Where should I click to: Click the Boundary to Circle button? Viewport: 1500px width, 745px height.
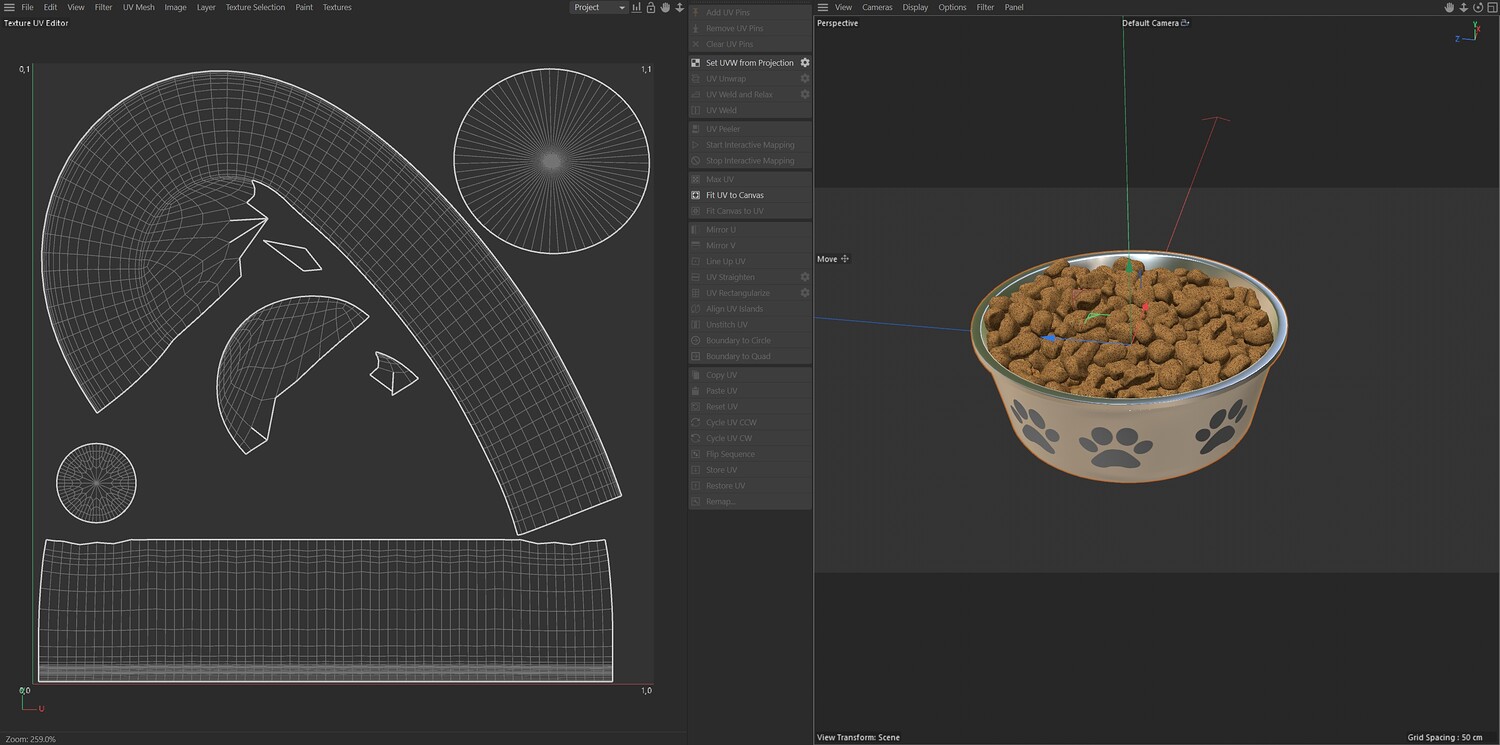point(750,340)
